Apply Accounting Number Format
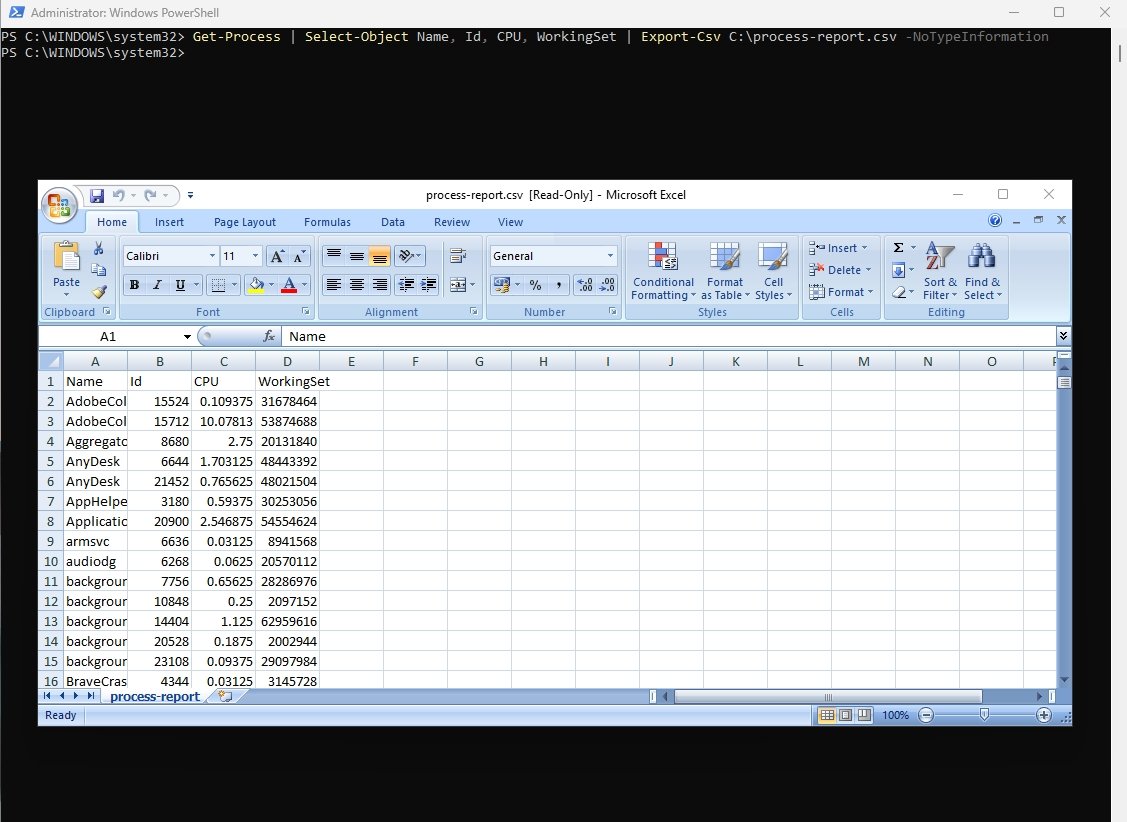 (x=502, y=285)
